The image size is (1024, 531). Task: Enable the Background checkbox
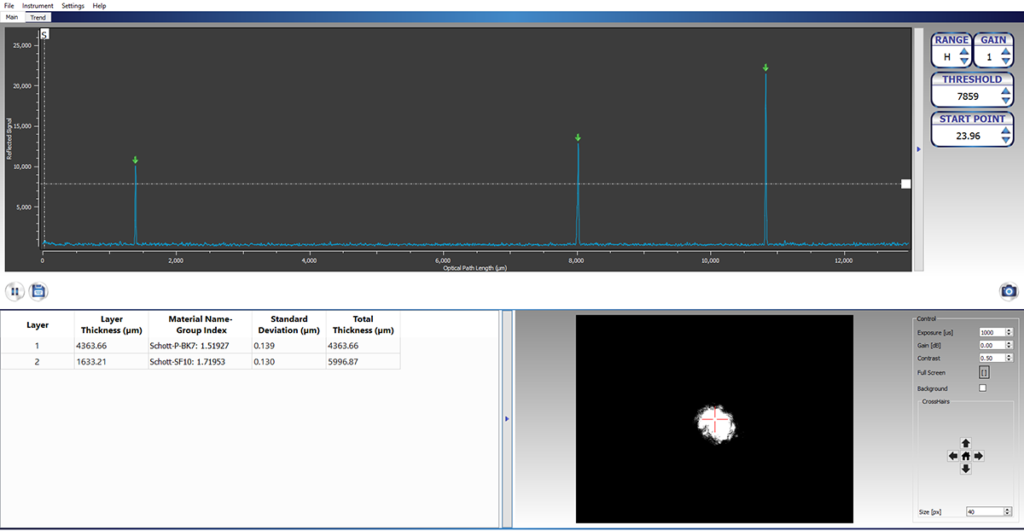click(x=982, y=388)
